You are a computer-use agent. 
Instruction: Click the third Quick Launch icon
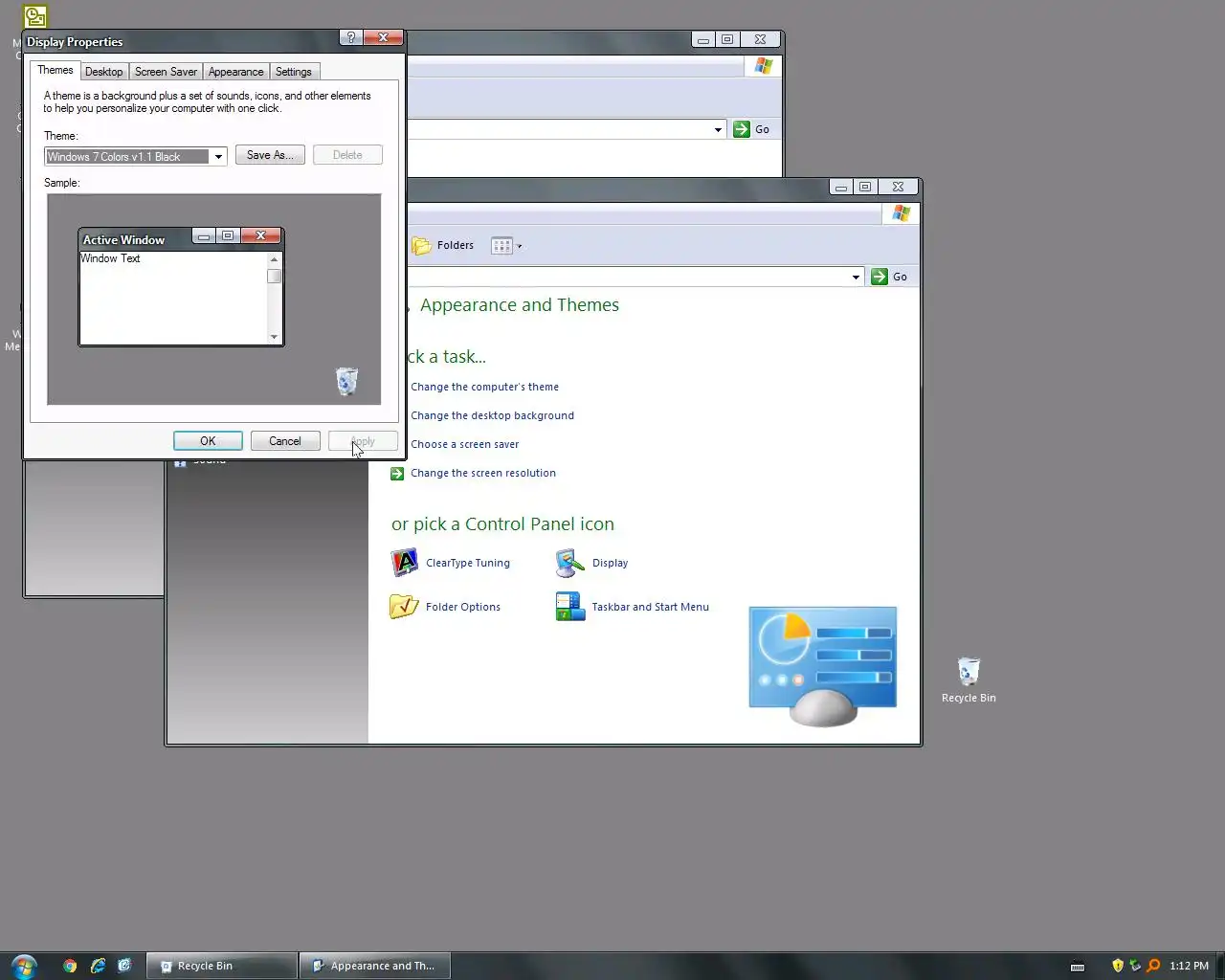[124, 966]
